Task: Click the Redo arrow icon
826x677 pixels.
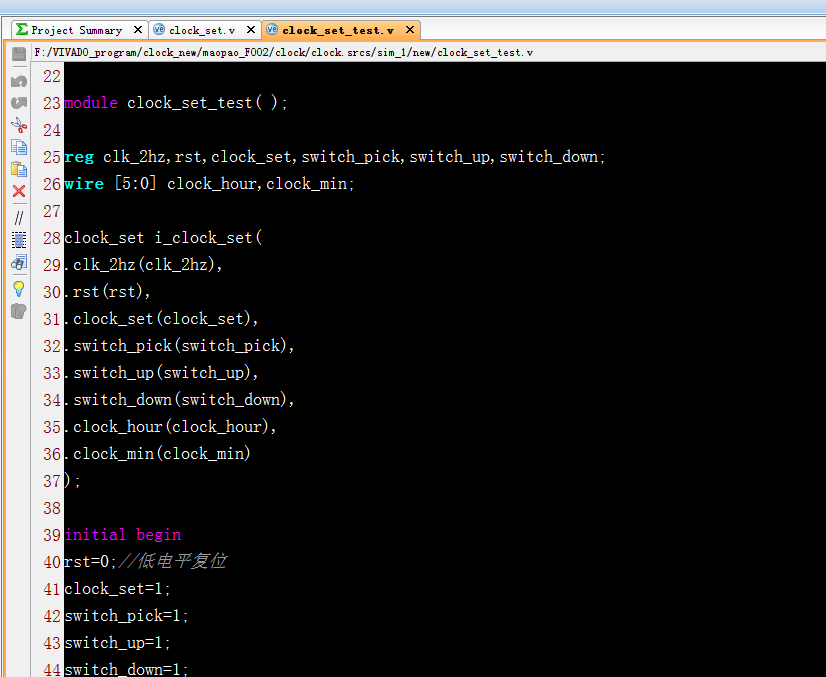Action: [19, 103]
